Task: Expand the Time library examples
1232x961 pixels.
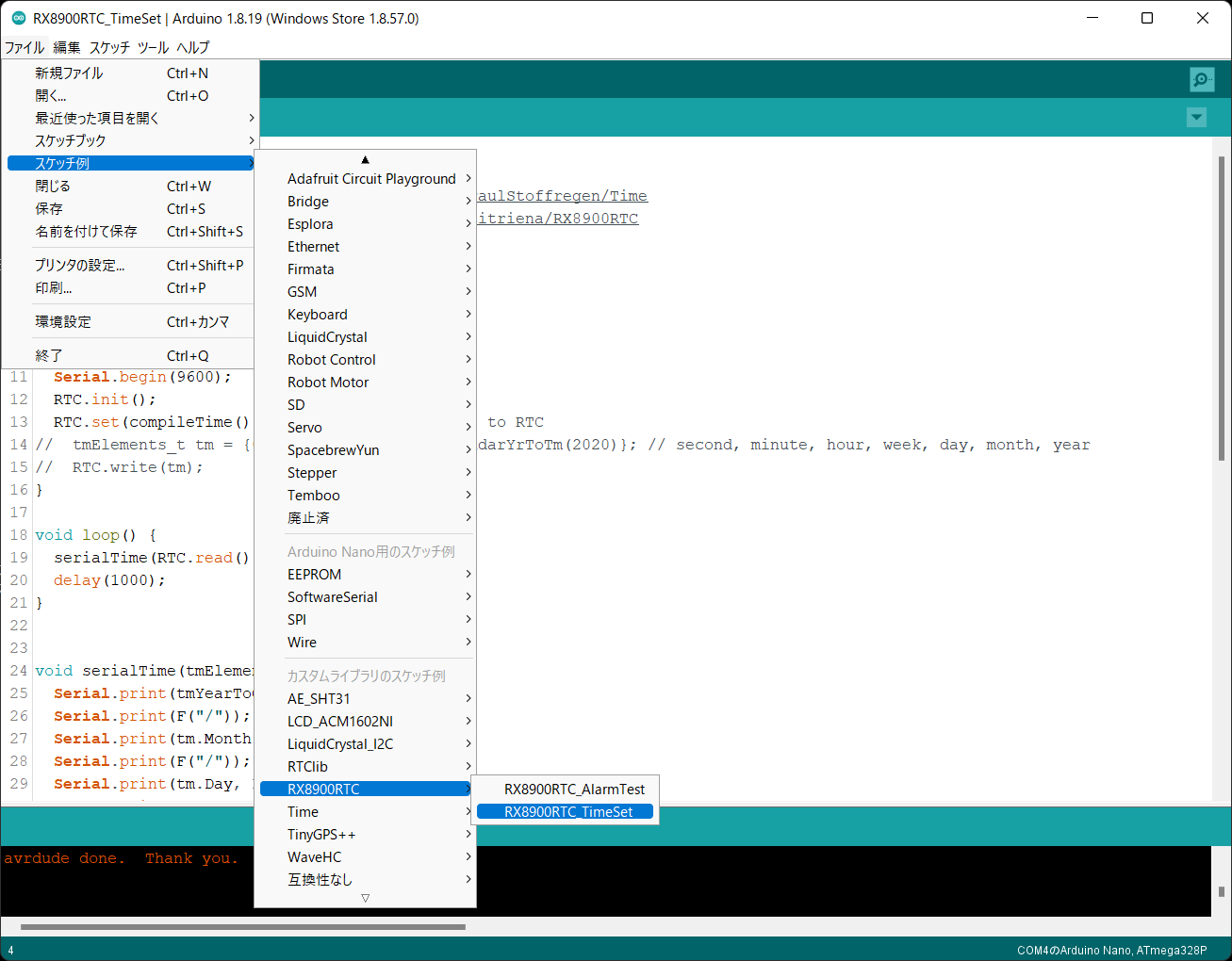Action: pyautogui.click(x=302, y=811)
